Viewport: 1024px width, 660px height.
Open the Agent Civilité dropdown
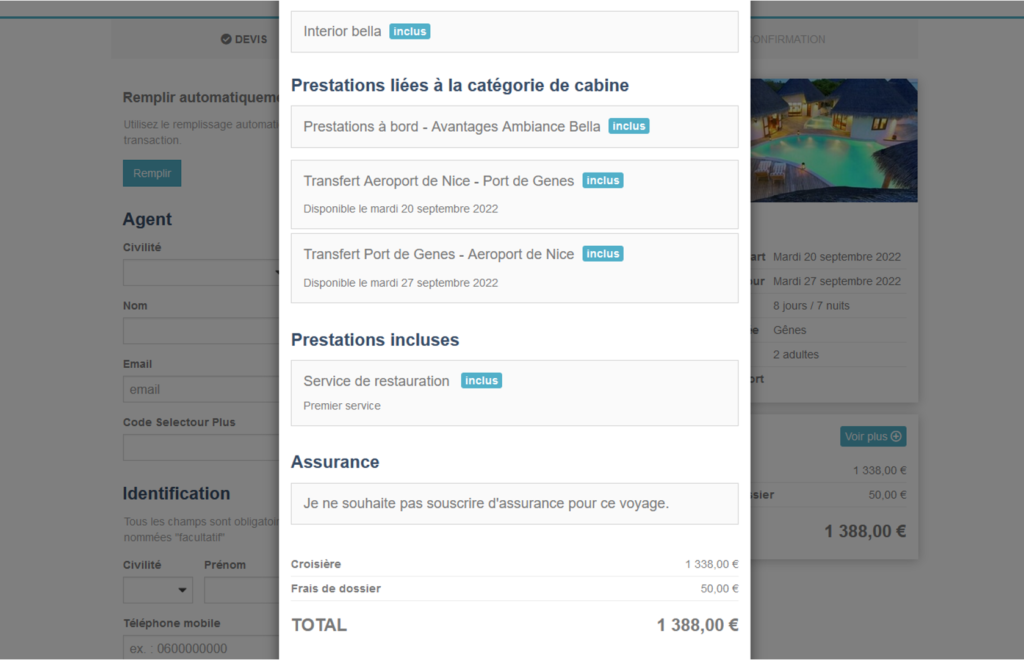tap(200, 273)
